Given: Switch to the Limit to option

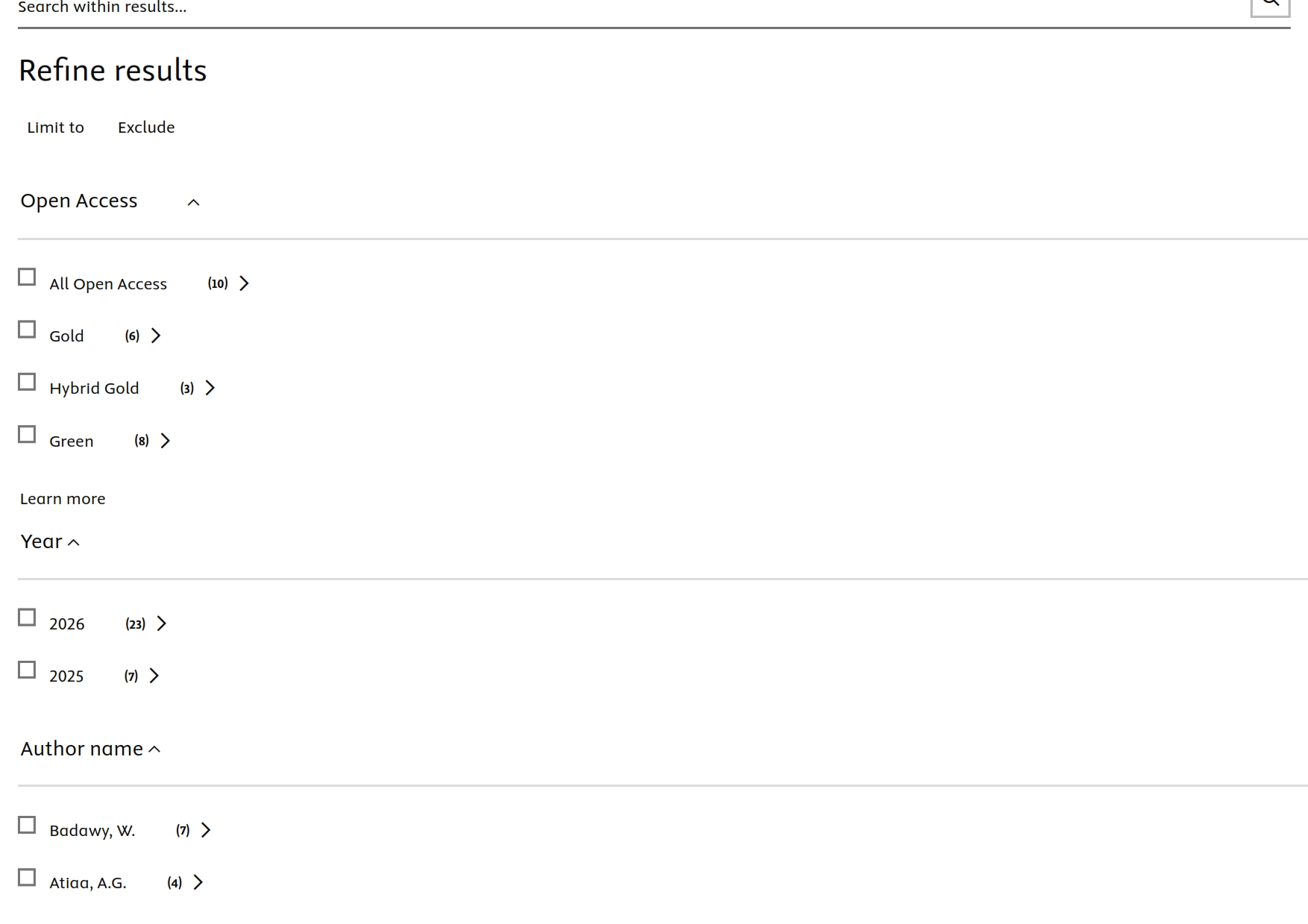Looking at the screenshot, I should (56, 128).
